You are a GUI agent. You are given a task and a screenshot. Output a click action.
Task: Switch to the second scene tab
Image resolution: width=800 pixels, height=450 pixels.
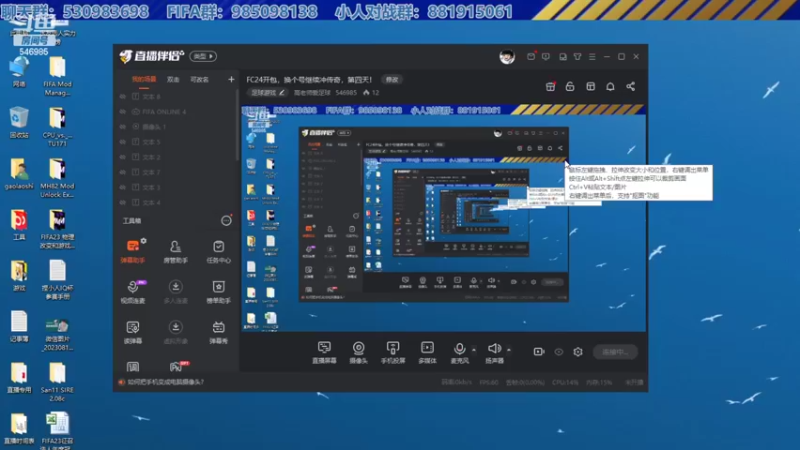[173, 79]
